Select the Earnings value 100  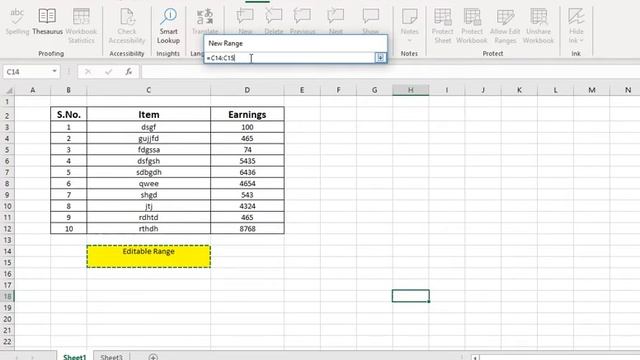(x=247, y=127)
